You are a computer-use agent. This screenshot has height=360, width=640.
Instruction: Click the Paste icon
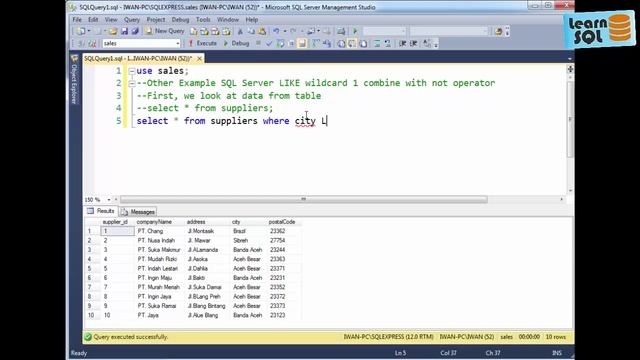coord(262,31)
